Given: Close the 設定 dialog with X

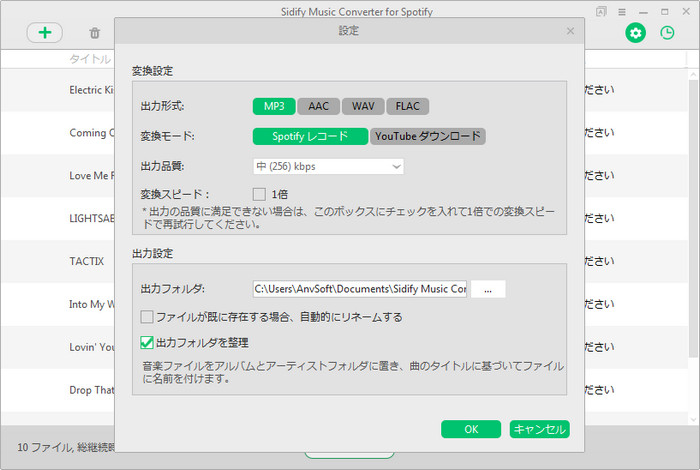Looking at the screenshot, I should click(x=570, y=31).
